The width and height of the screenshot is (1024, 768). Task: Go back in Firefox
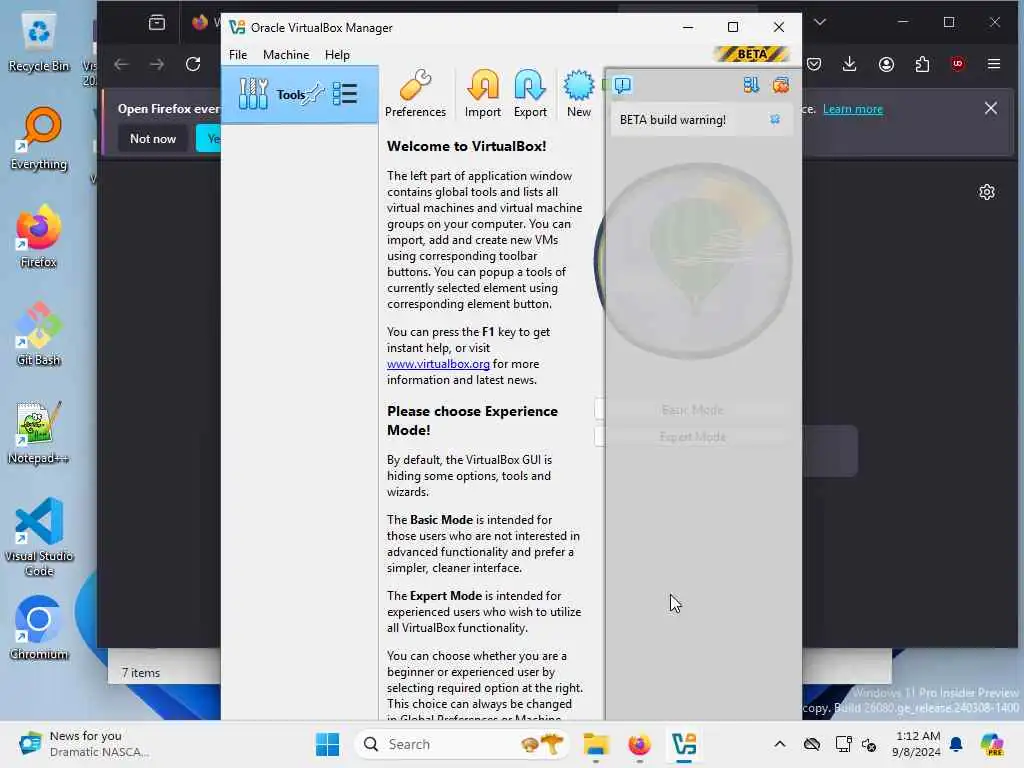pyautogui.click(x=121, y=64)
